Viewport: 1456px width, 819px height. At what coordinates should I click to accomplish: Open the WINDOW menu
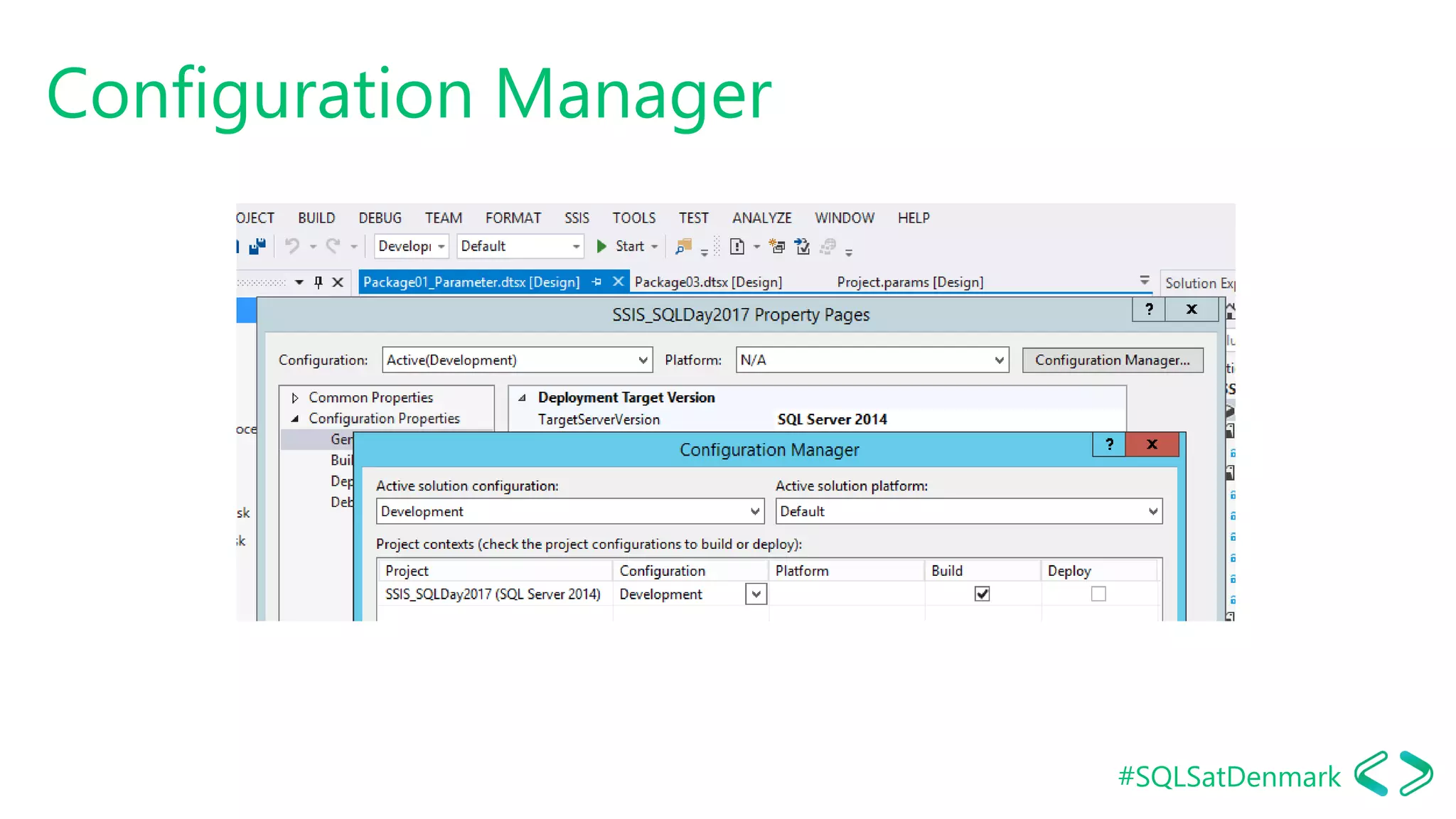[x=845, y=218]
